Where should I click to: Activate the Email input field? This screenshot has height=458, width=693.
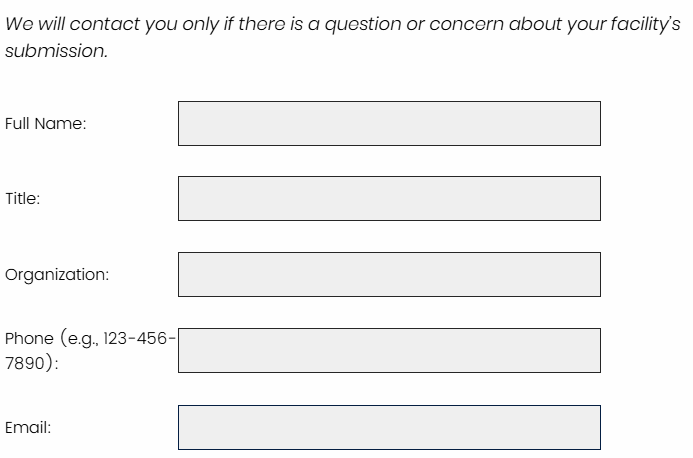click(389, 427)
